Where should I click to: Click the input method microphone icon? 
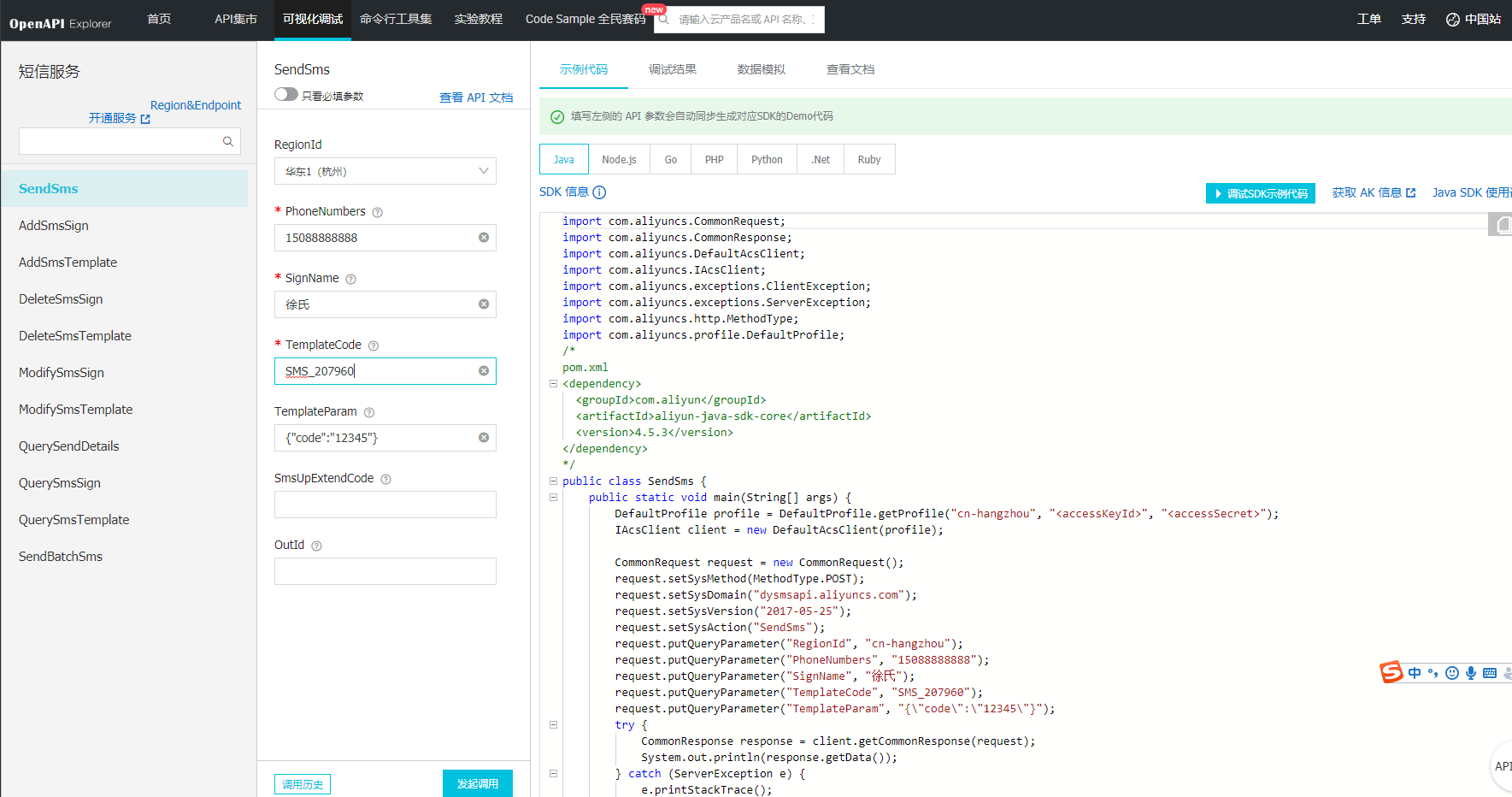[1471, 673]
